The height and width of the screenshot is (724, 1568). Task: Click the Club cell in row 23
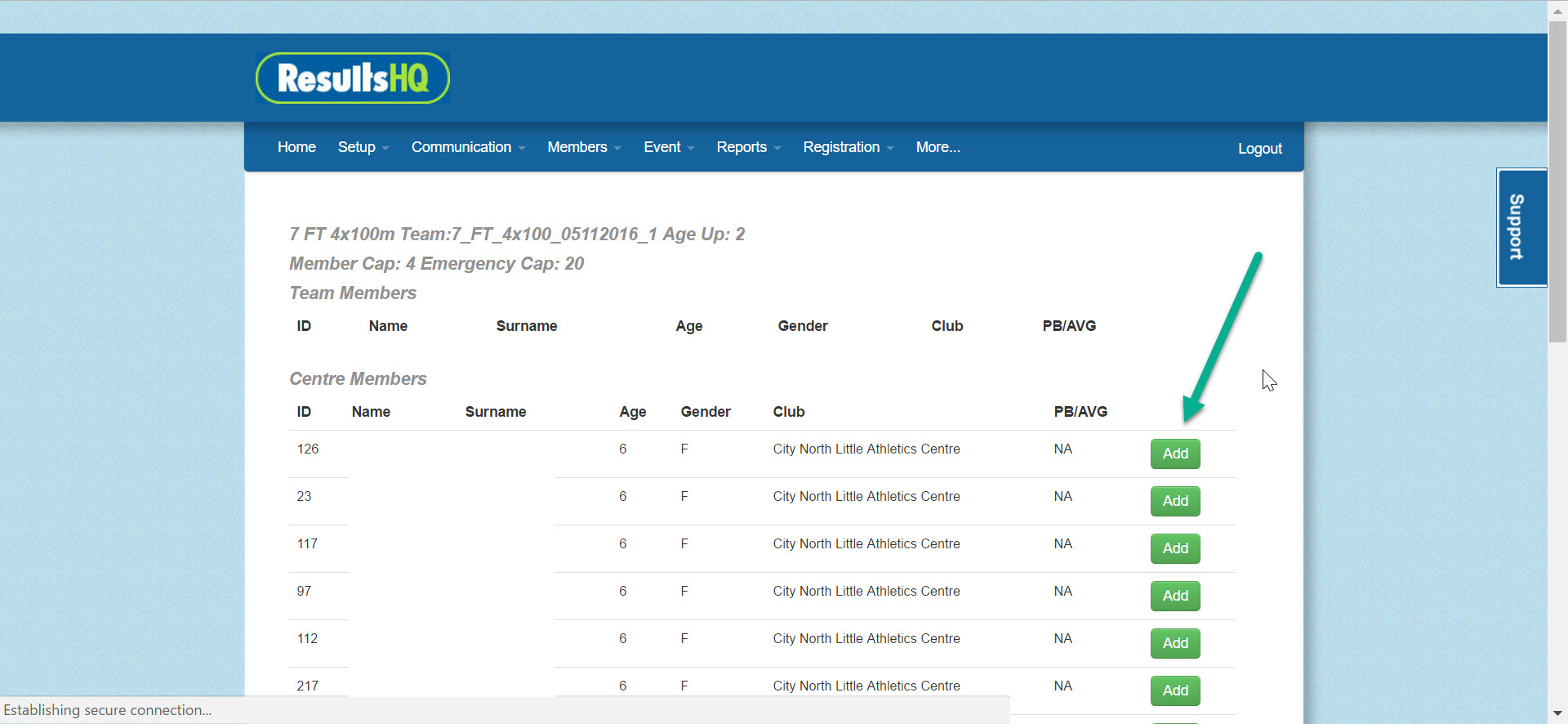[866, 497]
